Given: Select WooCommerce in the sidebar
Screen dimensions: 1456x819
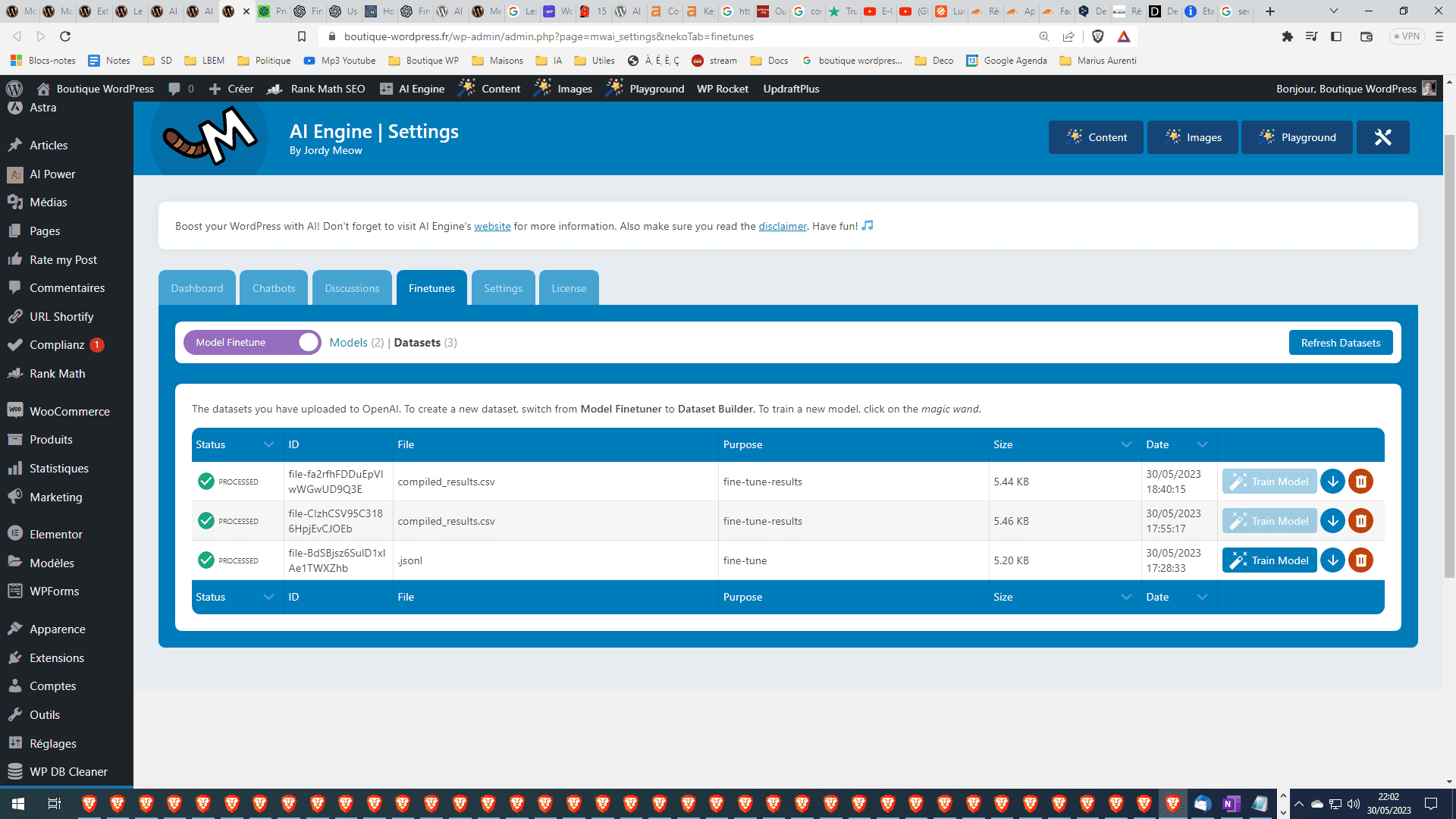Looking at the screenshot, I should [69, 410].
